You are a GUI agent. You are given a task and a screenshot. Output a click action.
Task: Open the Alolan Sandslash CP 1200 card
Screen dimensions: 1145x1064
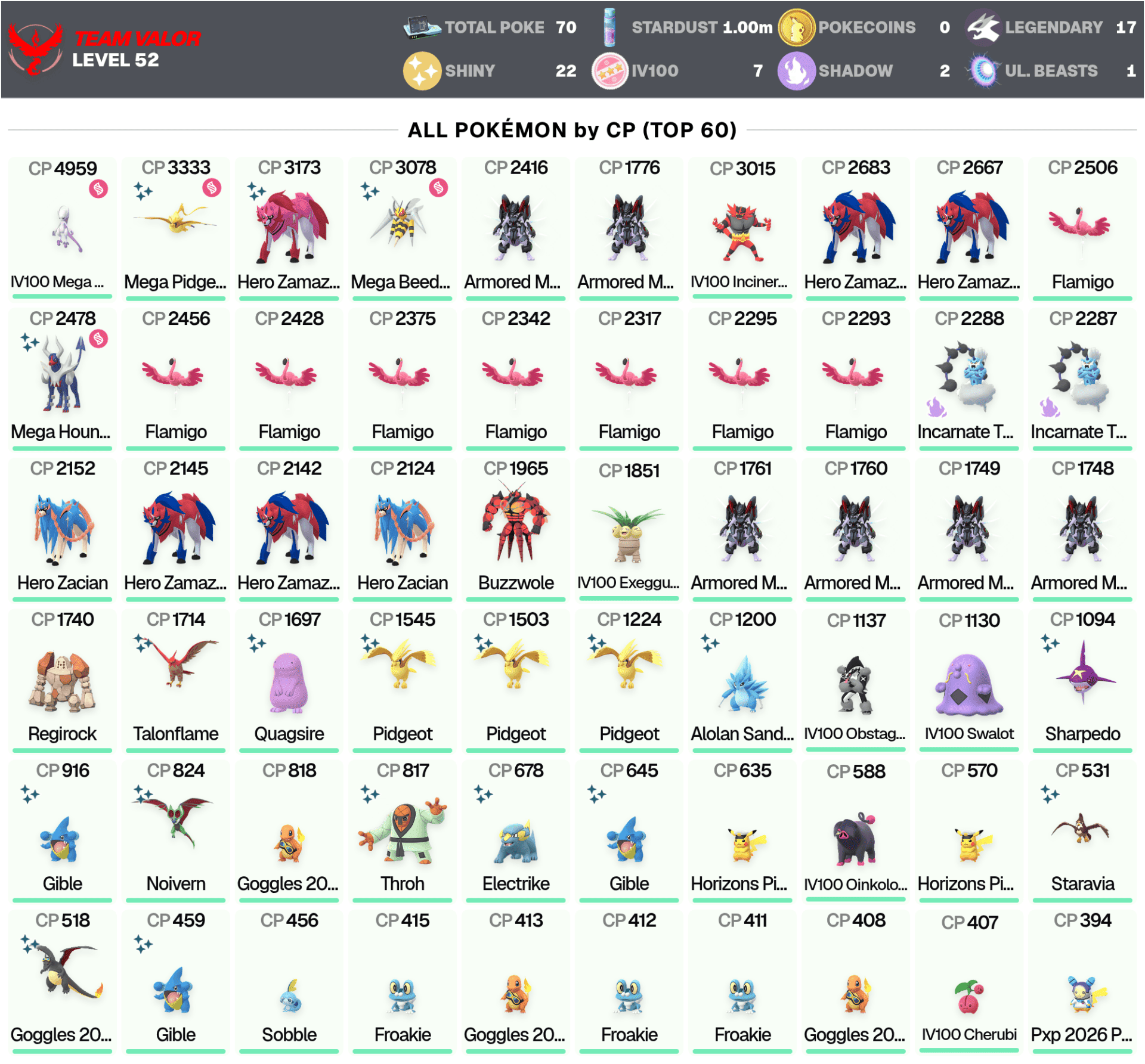[742, 680]
